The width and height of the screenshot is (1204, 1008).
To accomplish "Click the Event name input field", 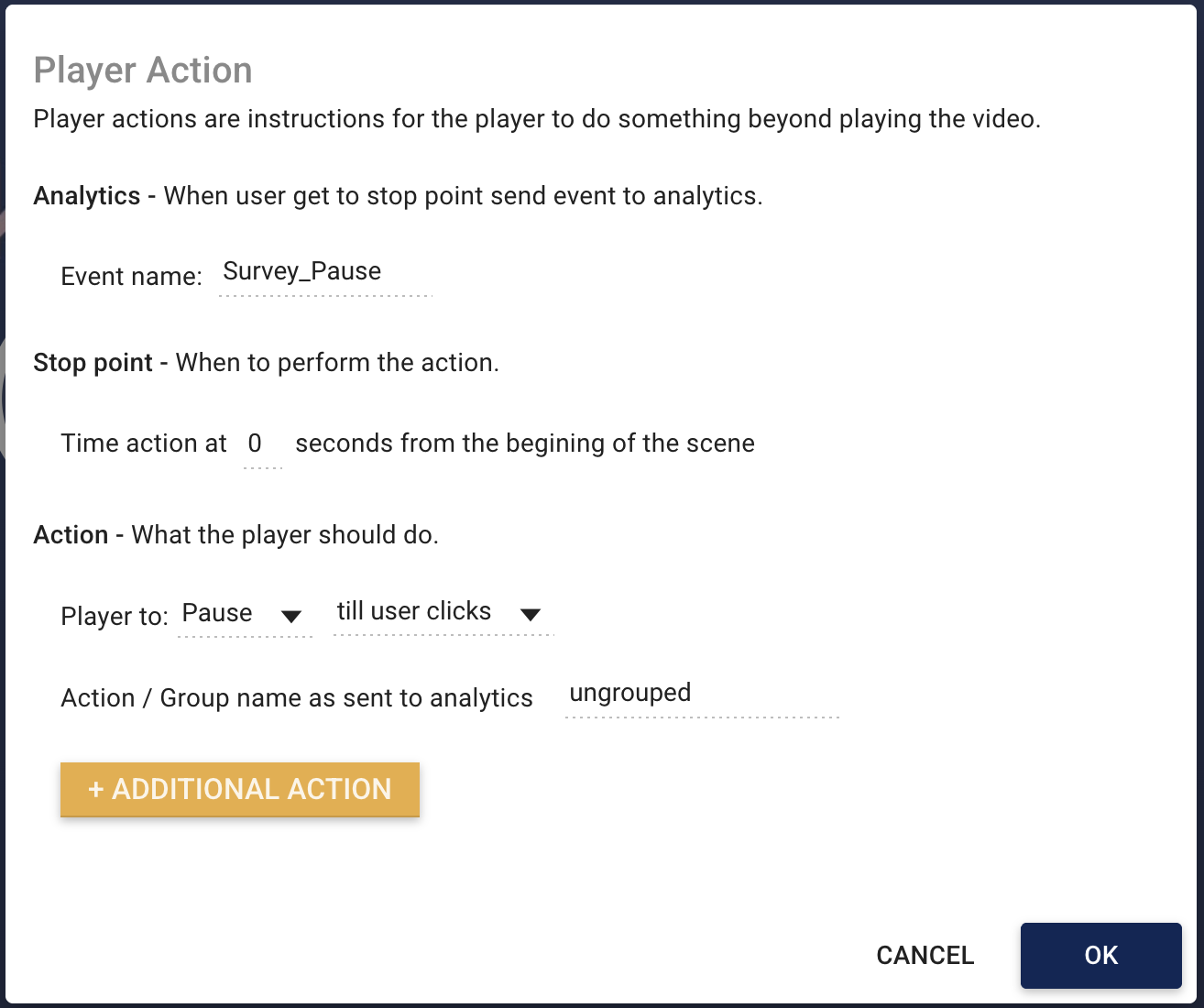I will click(x=324, y=272).
